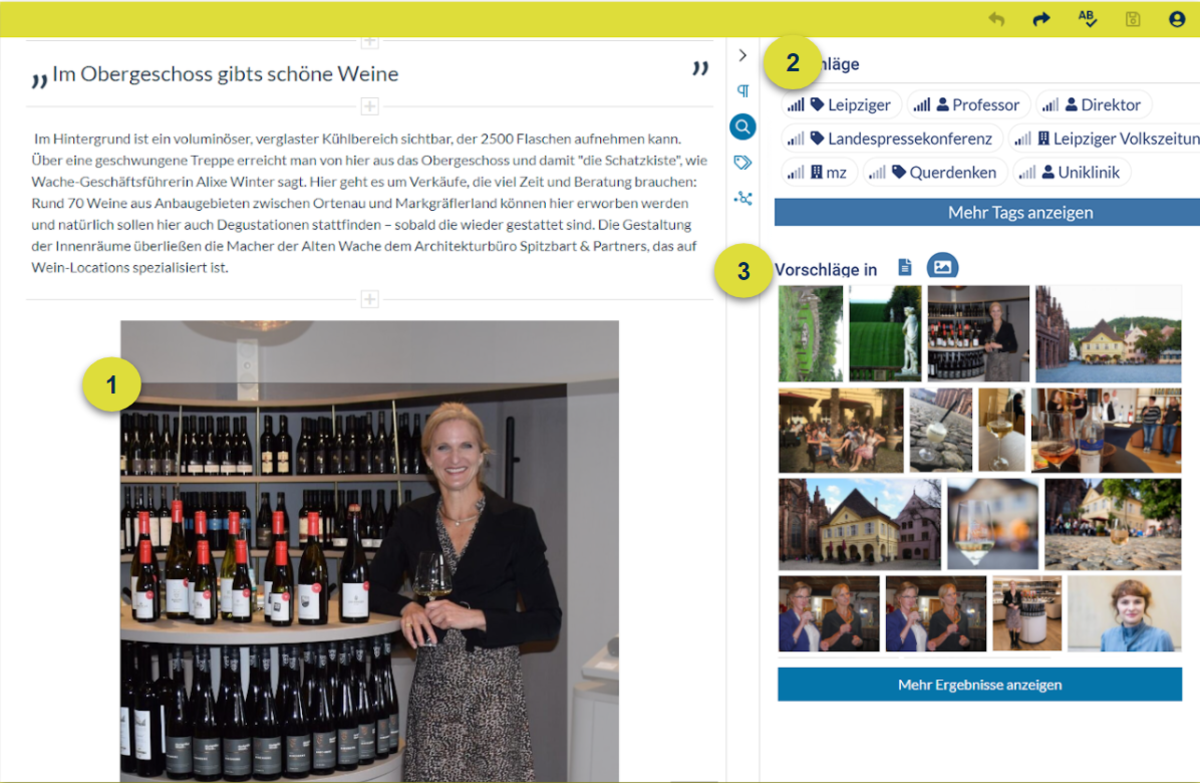Click the Mehr Ergebnisse anzeigen button
This screenshot has width=1200, height=783.
click(x=980, y=685)
